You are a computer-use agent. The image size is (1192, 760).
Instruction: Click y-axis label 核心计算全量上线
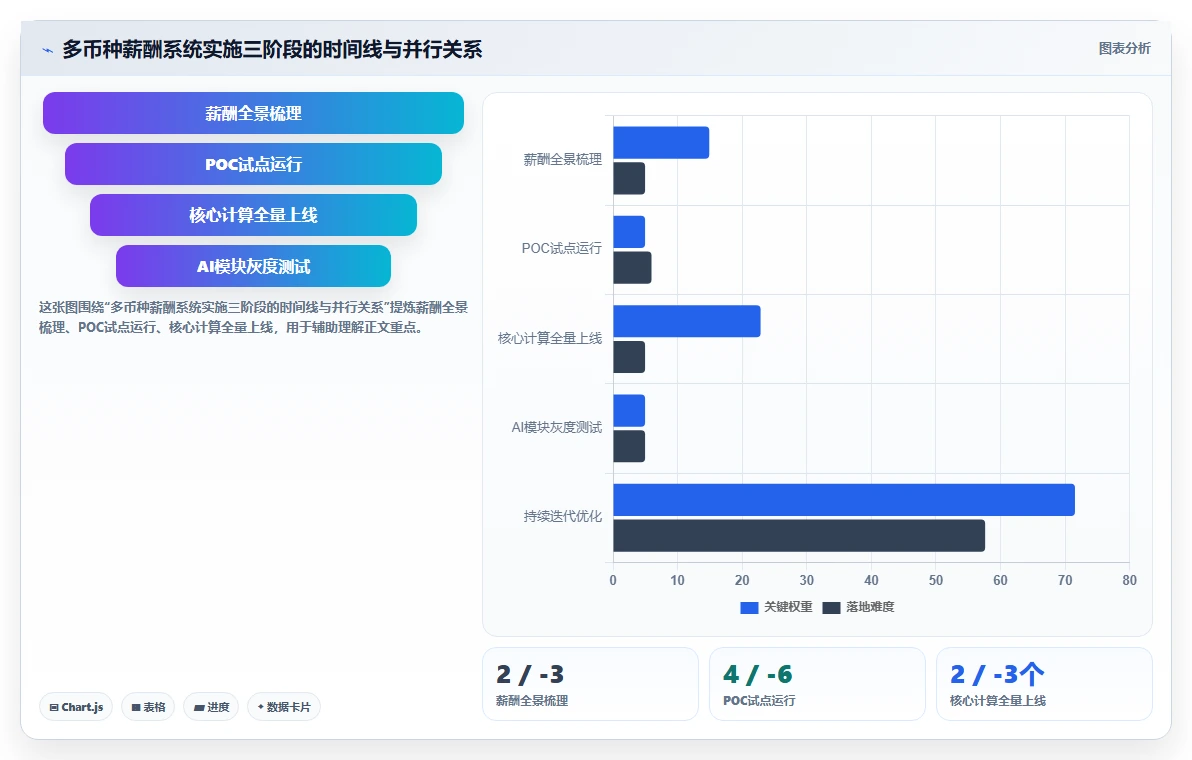point(550,338)
